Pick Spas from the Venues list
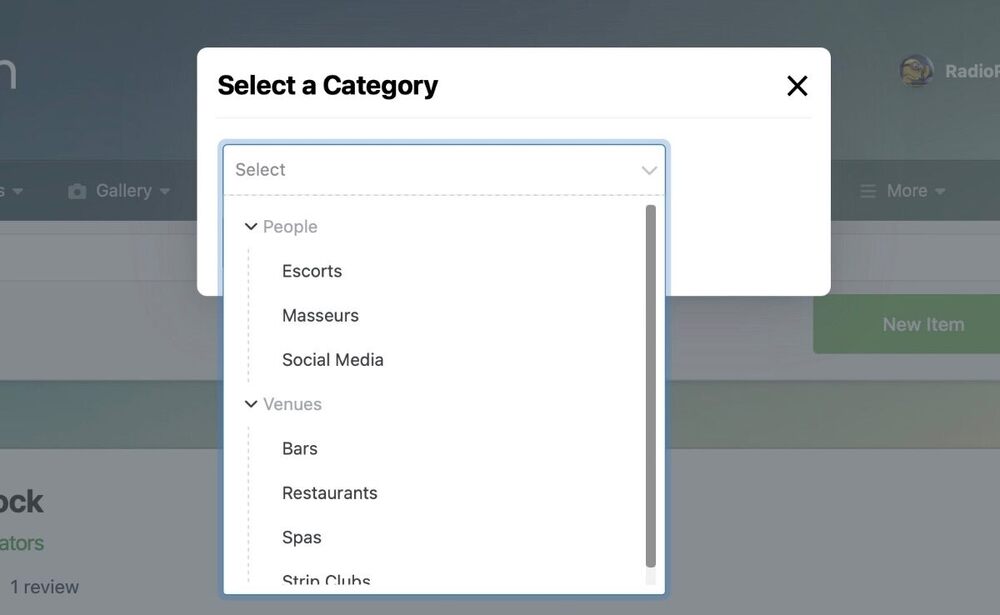Viewport: 1000px width, 615px height. click(302, 537)
